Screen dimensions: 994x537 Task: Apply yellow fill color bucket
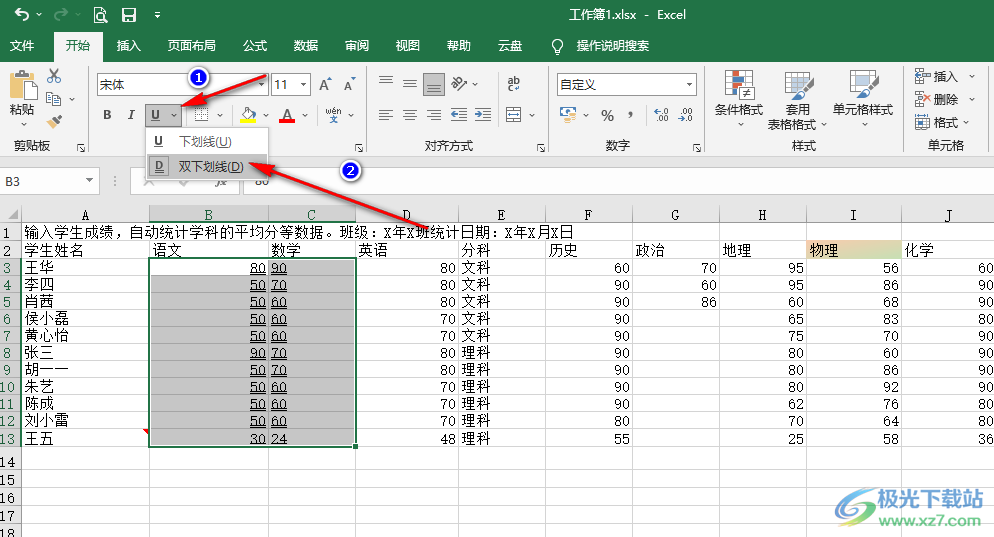coord(248,115)
